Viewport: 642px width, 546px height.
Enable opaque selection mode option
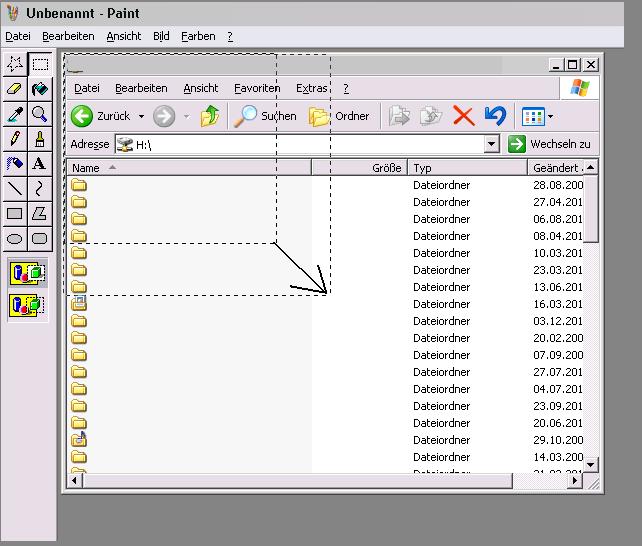click(x=27, y=273)
